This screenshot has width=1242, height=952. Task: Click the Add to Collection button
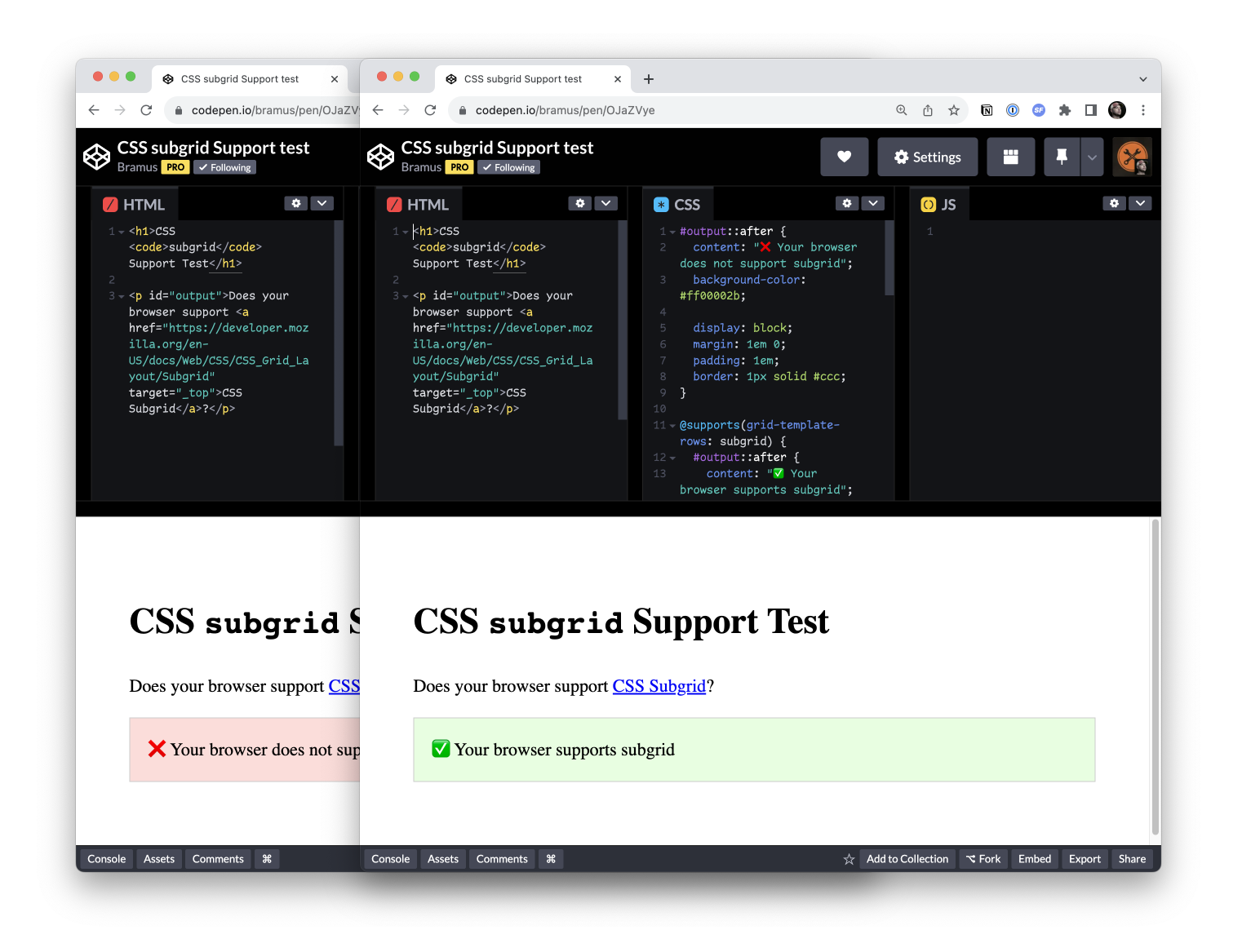[x=907, y=858]
